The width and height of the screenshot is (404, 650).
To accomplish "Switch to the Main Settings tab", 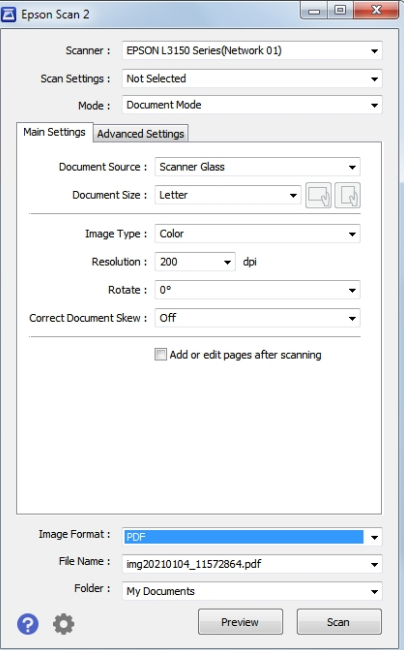I will (54, 132).
